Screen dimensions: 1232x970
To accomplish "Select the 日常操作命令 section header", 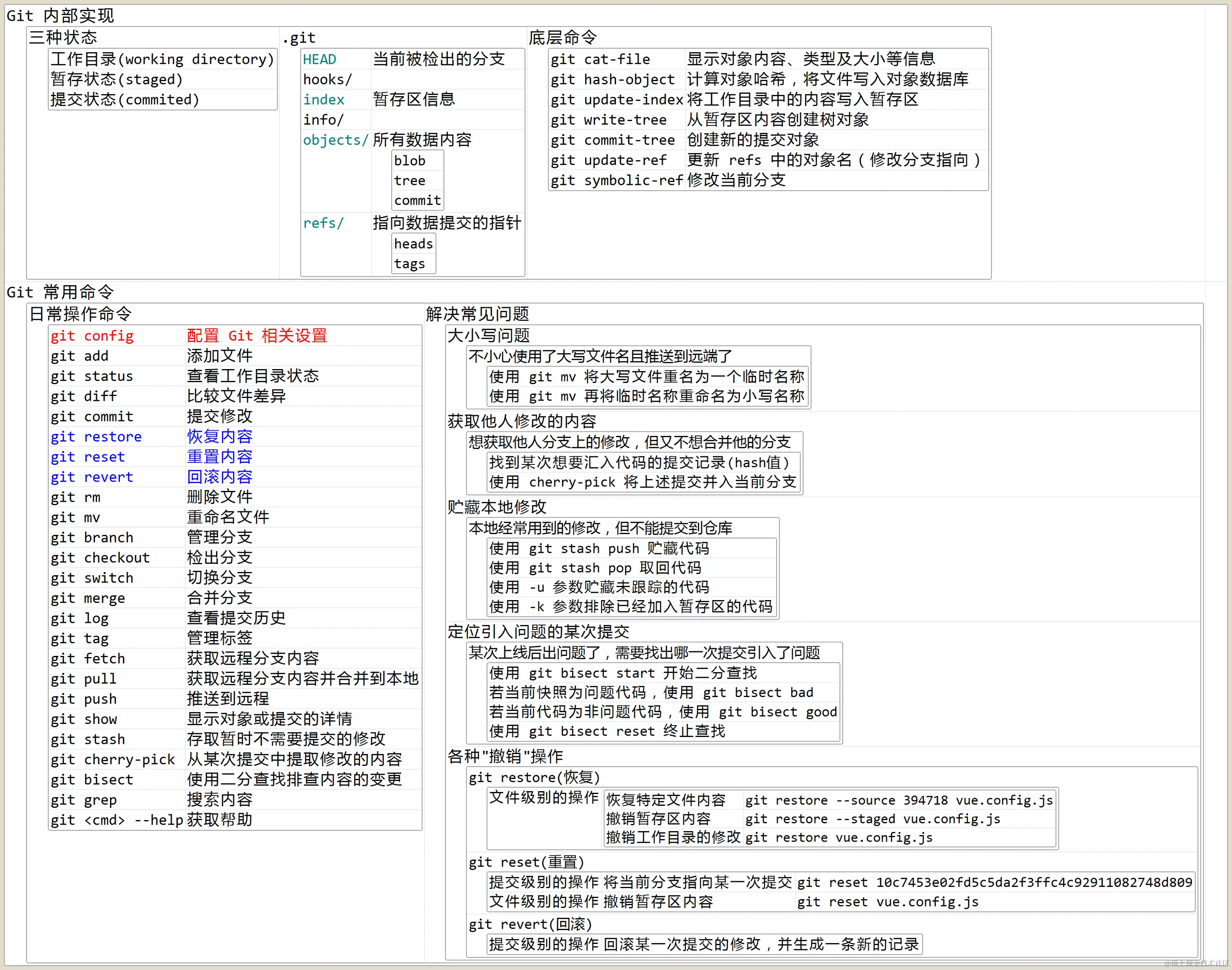I will point(80,314).
